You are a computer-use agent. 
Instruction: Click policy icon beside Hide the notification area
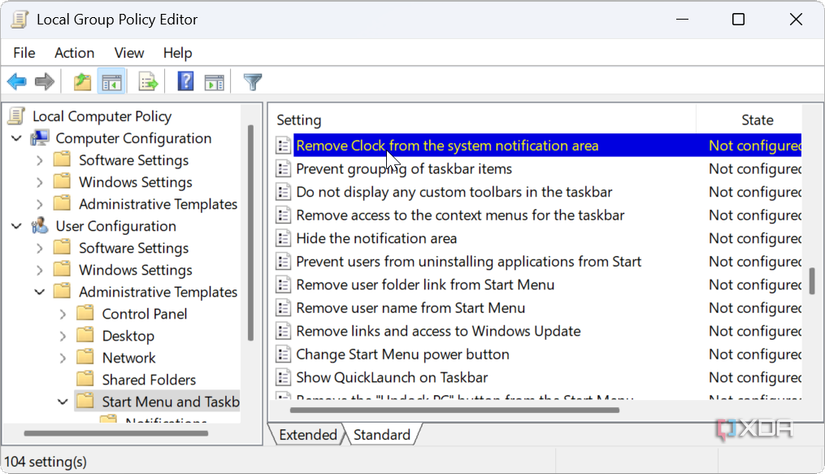(x=283, y=238)
